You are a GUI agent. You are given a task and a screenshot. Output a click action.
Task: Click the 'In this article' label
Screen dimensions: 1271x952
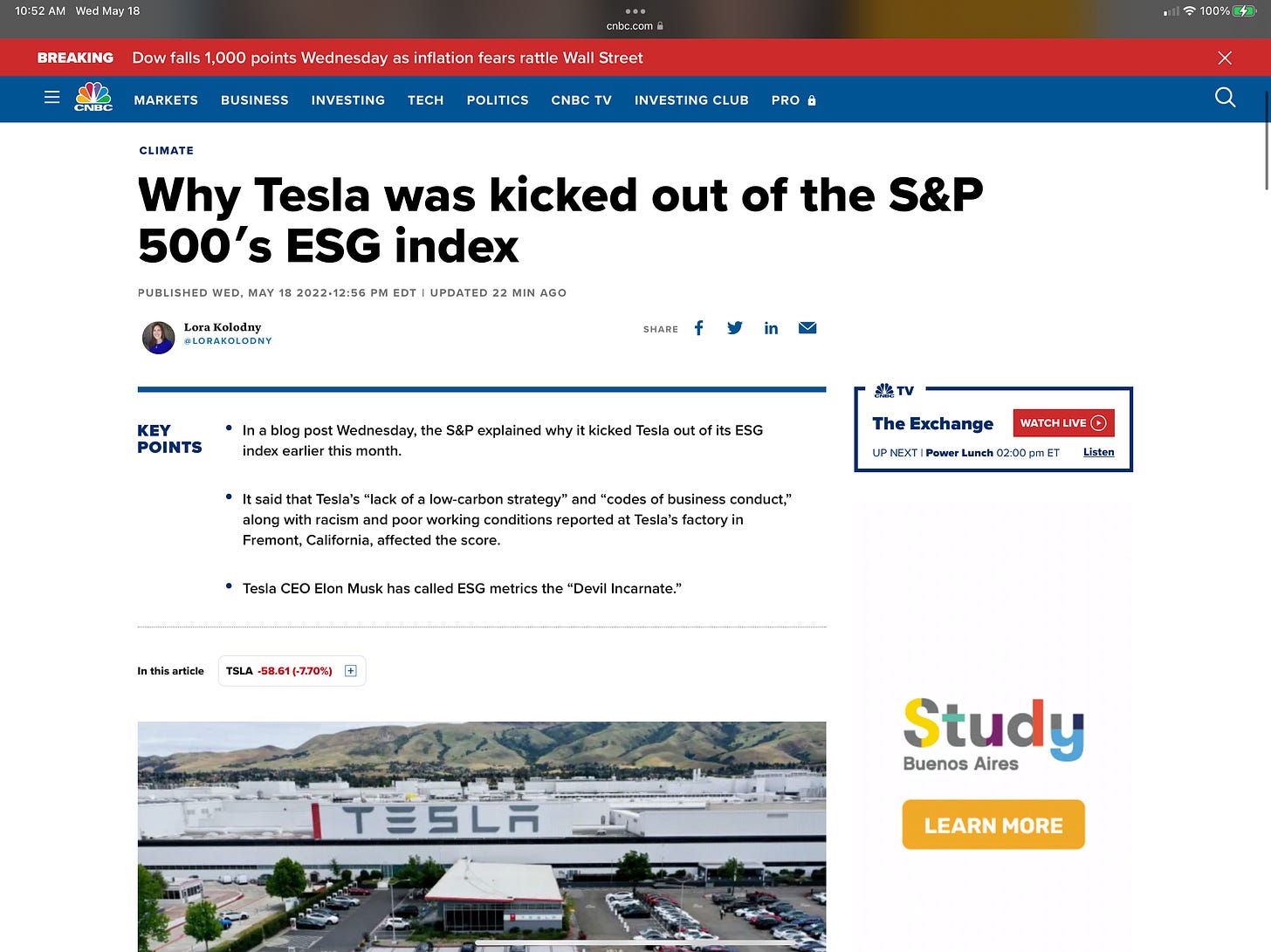[x=170, y=671]
